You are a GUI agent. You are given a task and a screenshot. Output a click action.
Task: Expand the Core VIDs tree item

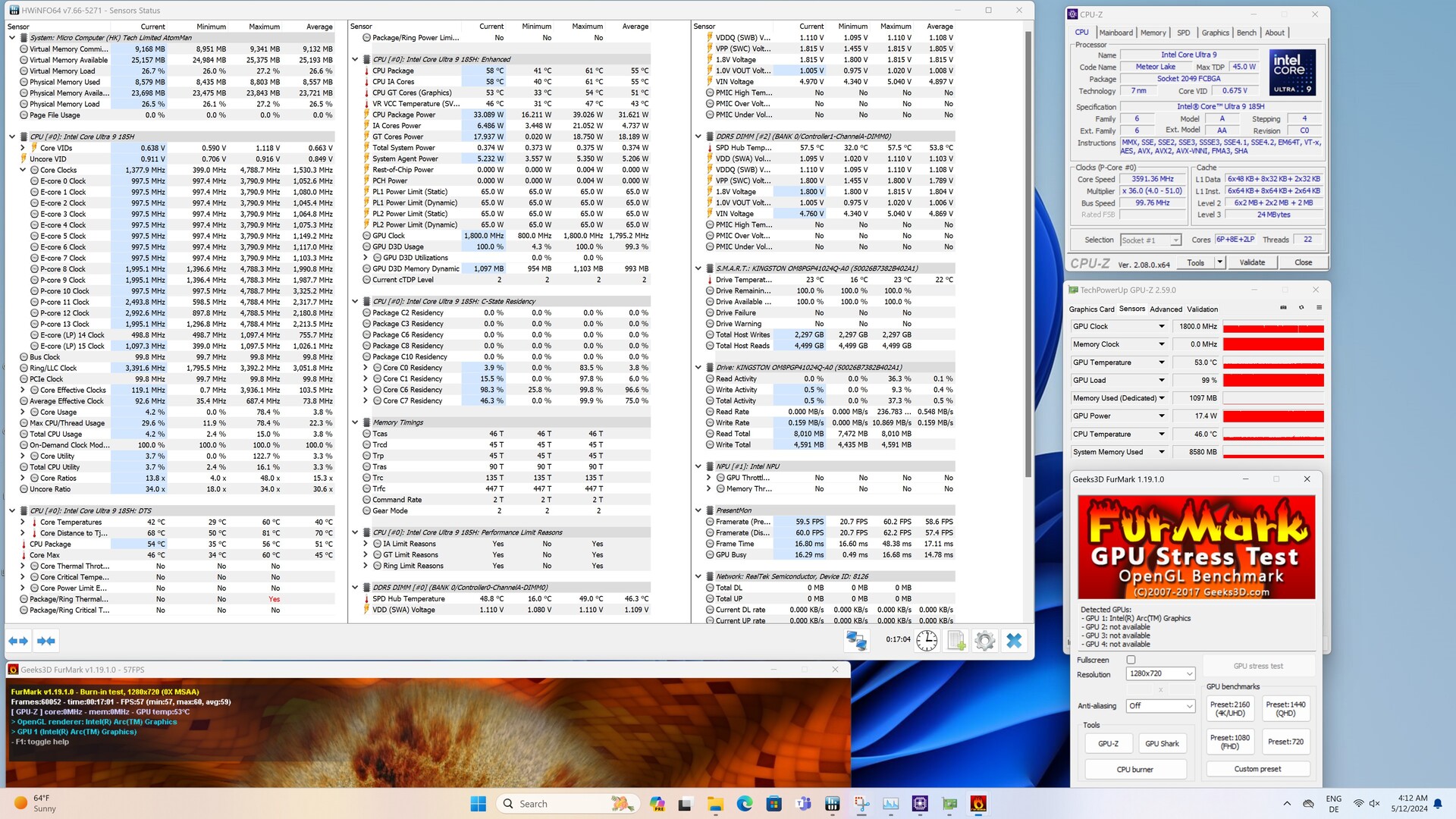click(23, 148)
